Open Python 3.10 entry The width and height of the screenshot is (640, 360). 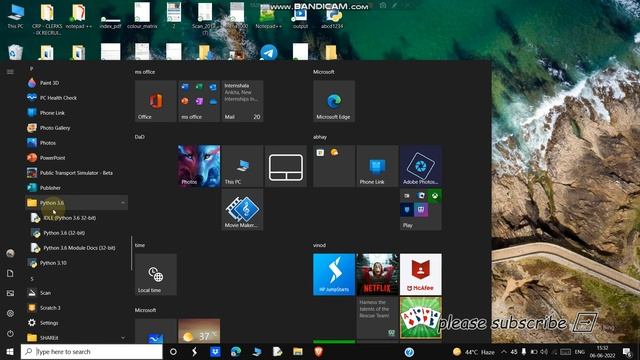(77, 263)
